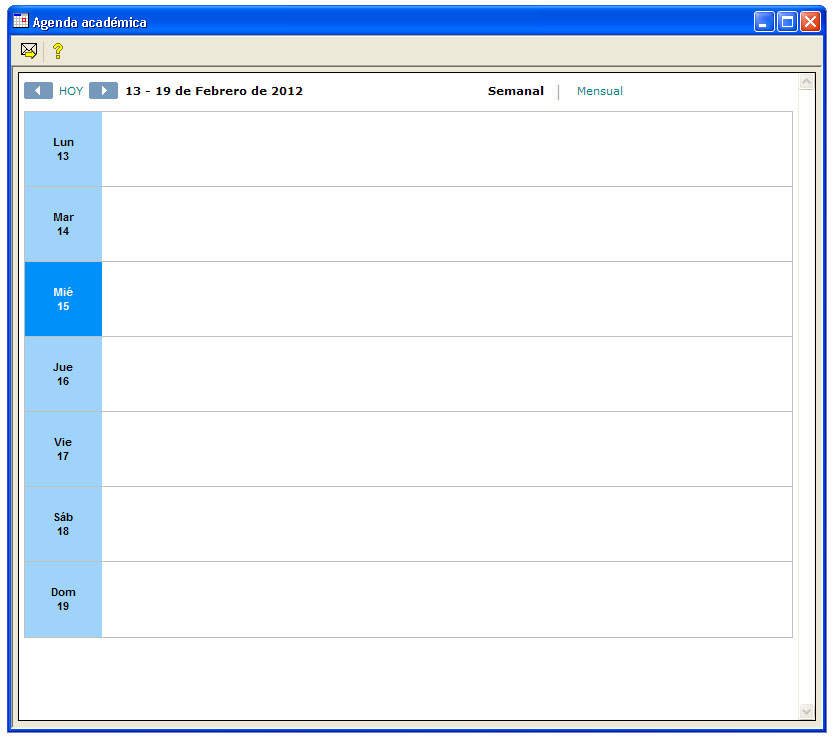This screenshot has height=738, width=834.
Task: Select the highlighted Mié 15 day header
Action: click(x=63, y=299)
